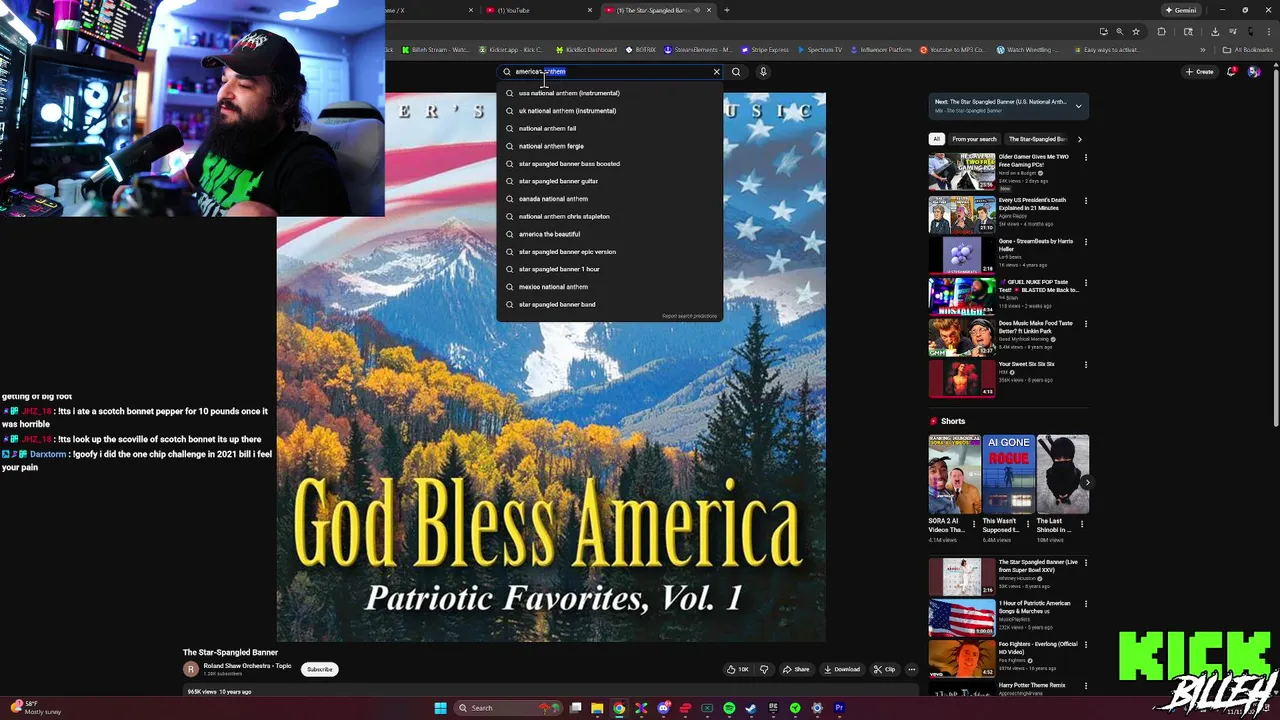Open YouTube notifications bell
The width and height of the screenshot is (1280, 720).
click(x=1231, y=72)
